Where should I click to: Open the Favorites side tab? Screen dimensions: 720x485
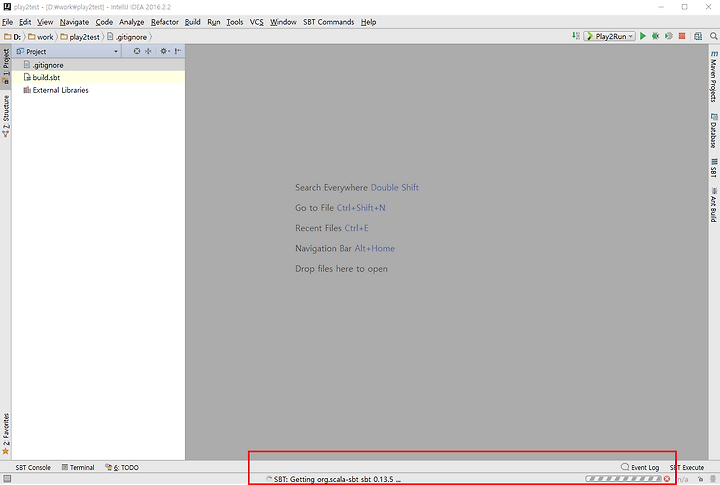pyautogui.click(x=6, y=434)
